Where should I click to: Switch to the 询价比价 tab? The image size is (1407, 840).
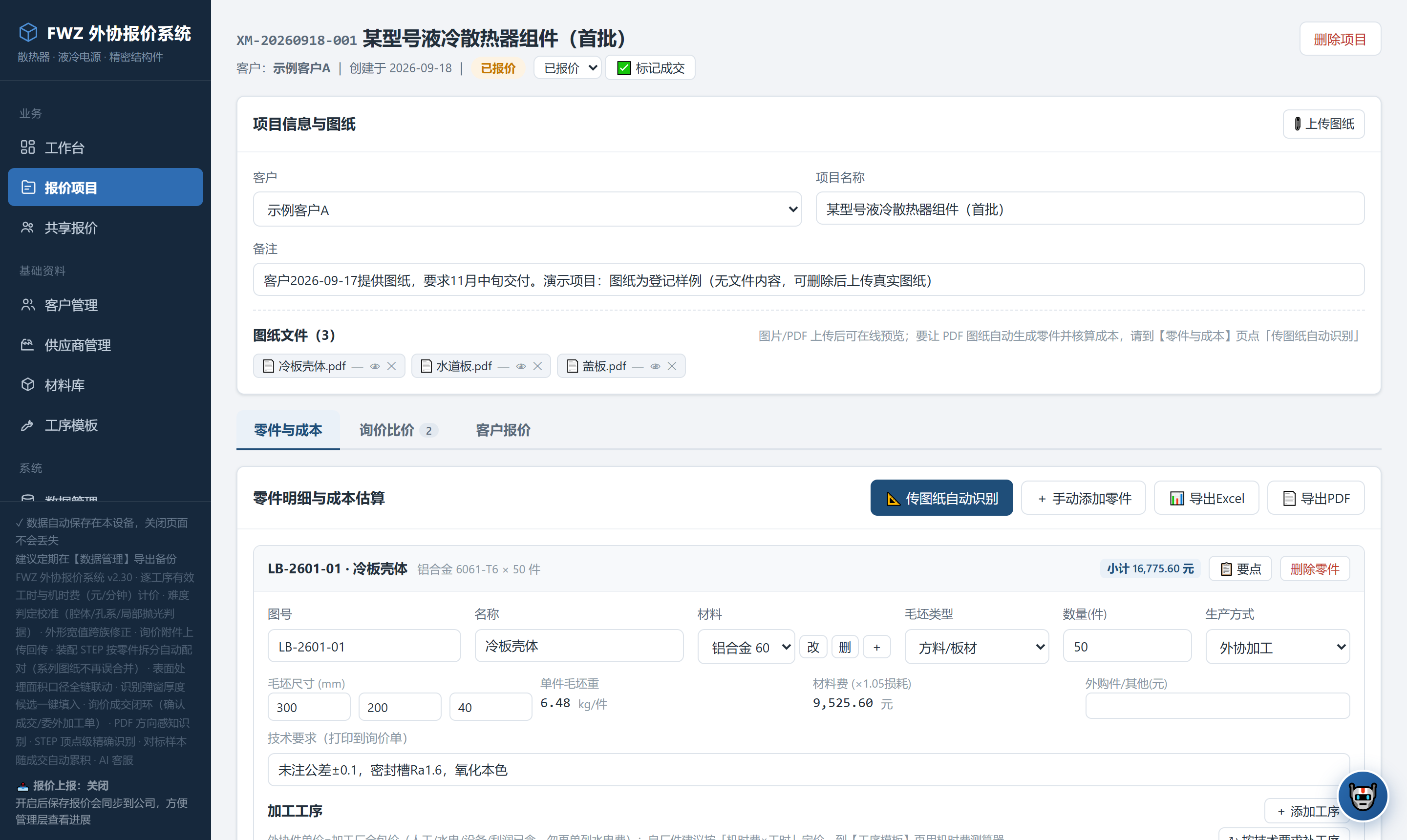pyautogui.click(x=399, y=430)
